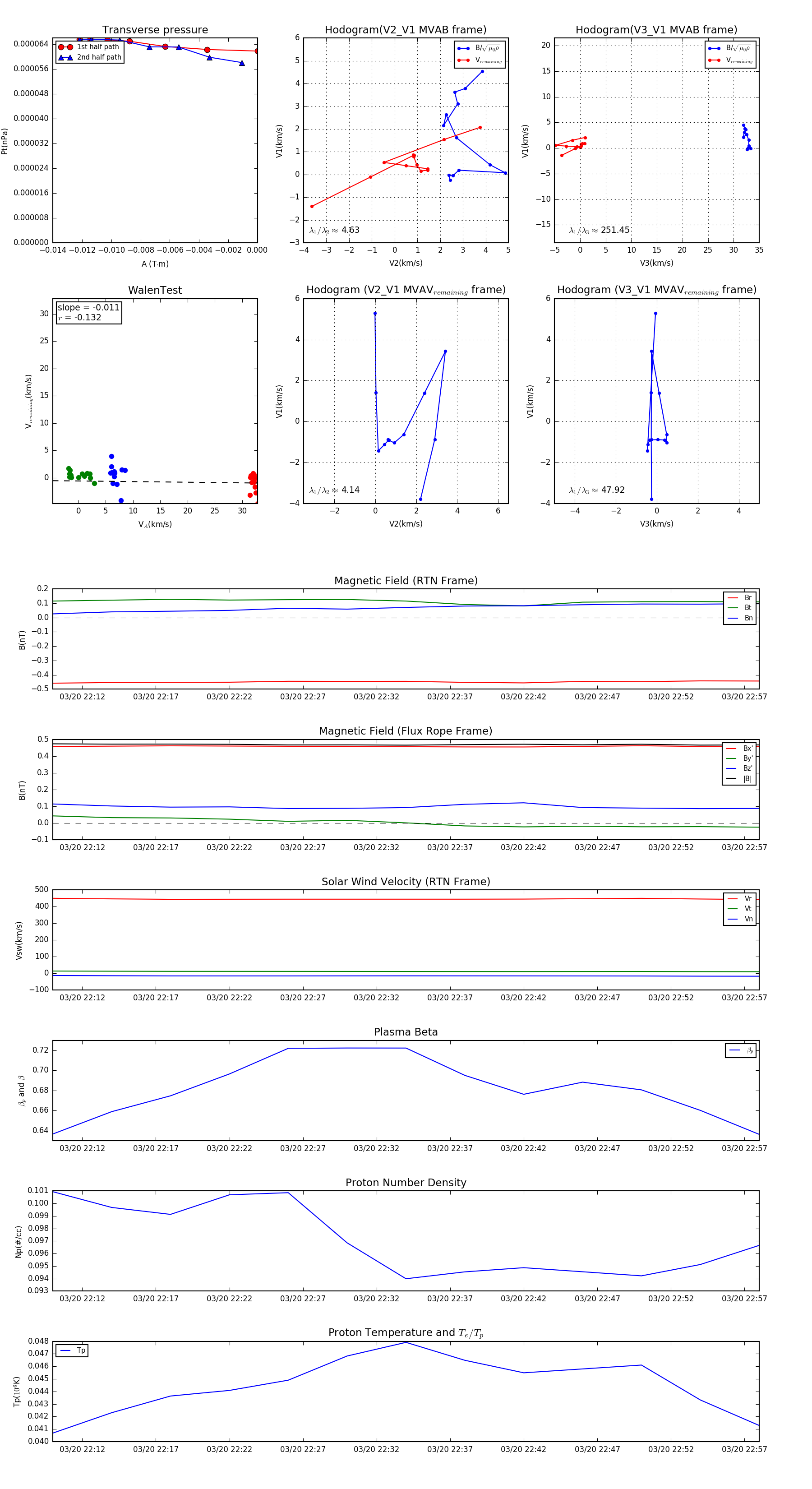Click the "Hodogram (V3_V1 MVAV remaining frame)" title
The width and height of the screenshot is (812, 1489).
point(656,290)
